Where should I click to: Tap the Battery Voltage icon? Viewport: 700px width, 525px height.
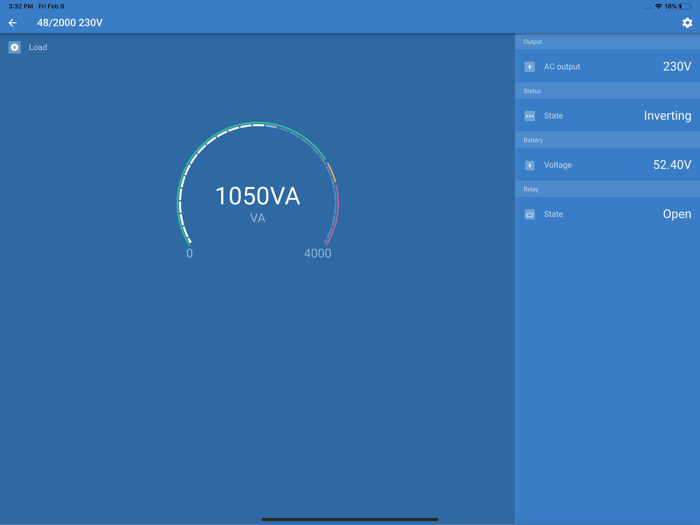pos(529,165)
